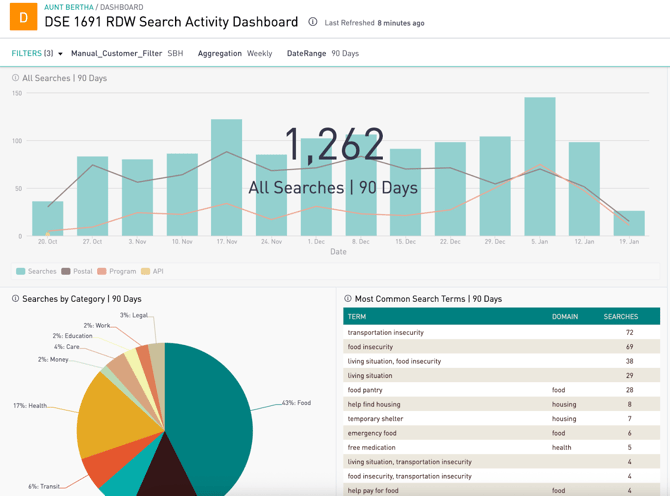670x496 pixels.
Task: Sort table by TERM column header
Action: 357,317
